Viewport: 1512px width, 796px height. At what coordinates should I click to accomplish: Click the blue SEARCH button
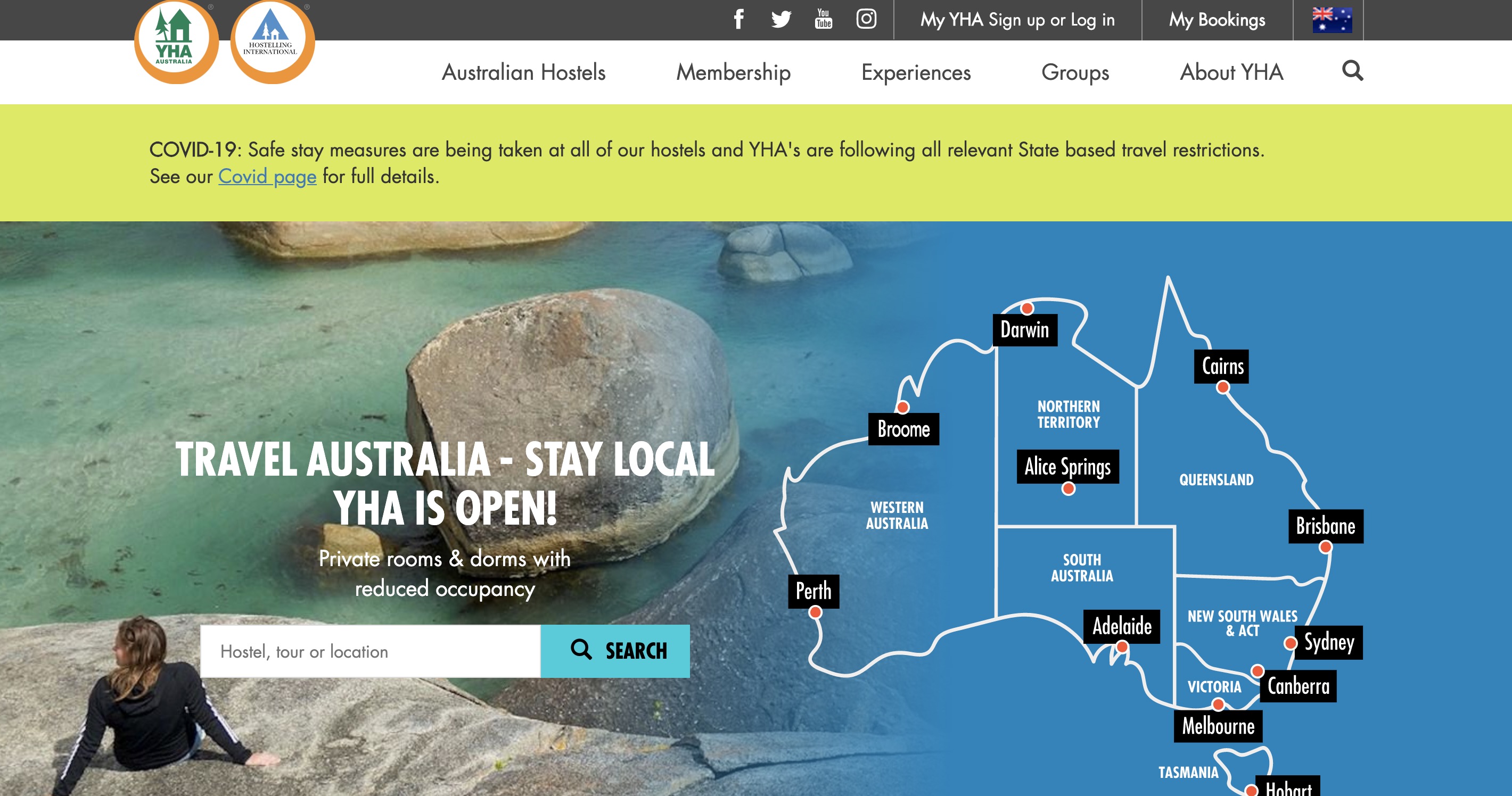pyautogui.click(x=615, y=651)
